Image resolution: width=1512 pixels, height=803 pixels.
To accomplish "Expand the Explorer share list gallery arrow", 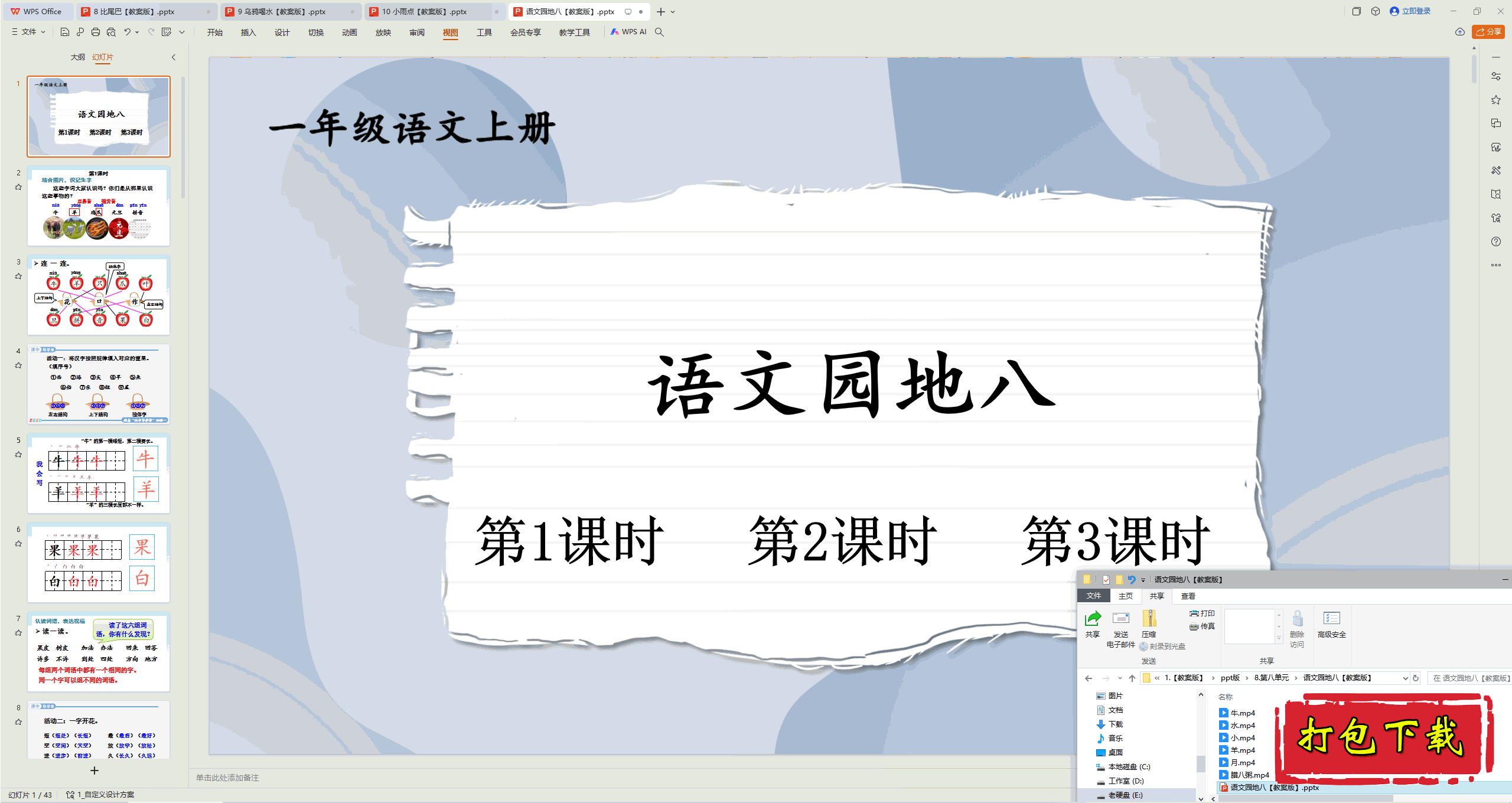I will pyautogui.click(x=1279, y=638).
